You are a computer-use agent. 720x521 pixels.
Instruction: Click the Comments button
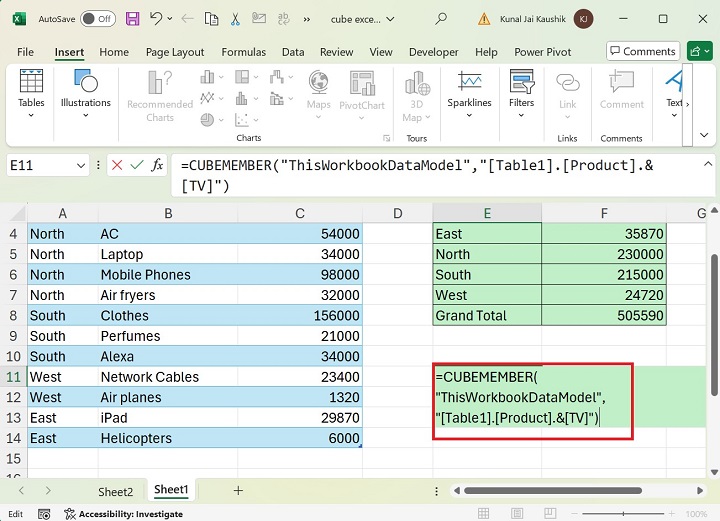(x=642, y=51)
